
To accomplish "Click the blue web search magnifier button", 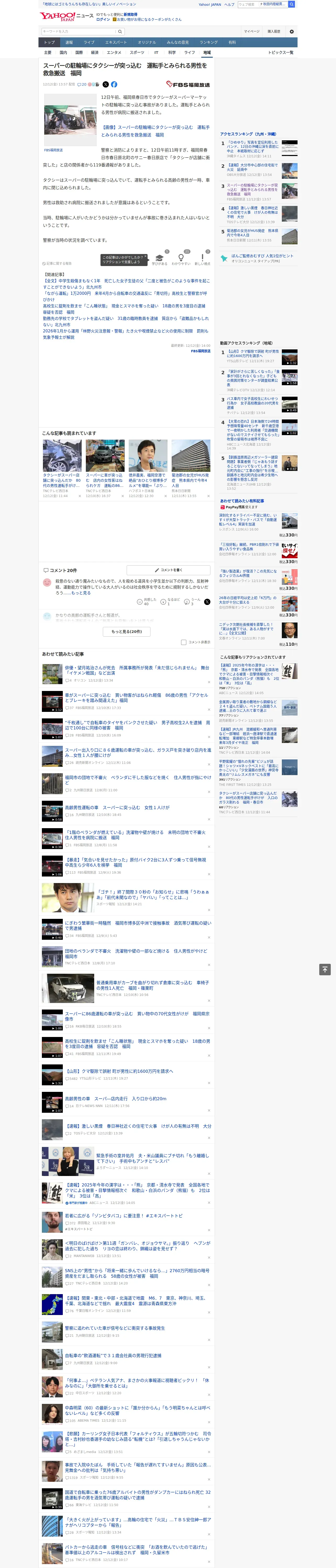I will 292,4.
